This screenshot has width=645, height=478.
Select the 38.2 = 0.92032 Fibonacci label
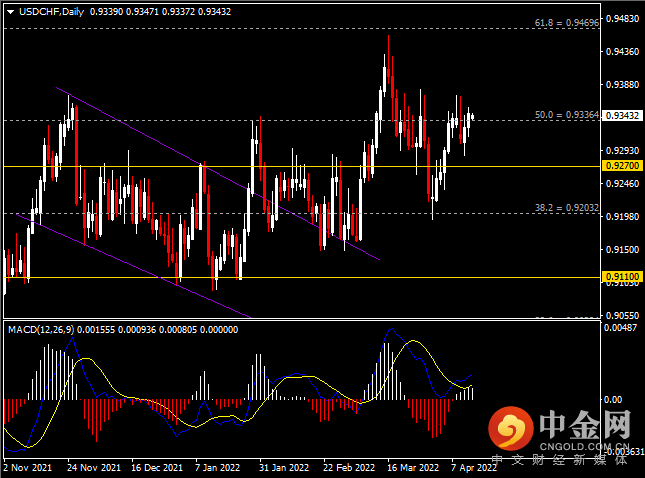[566, 208]
